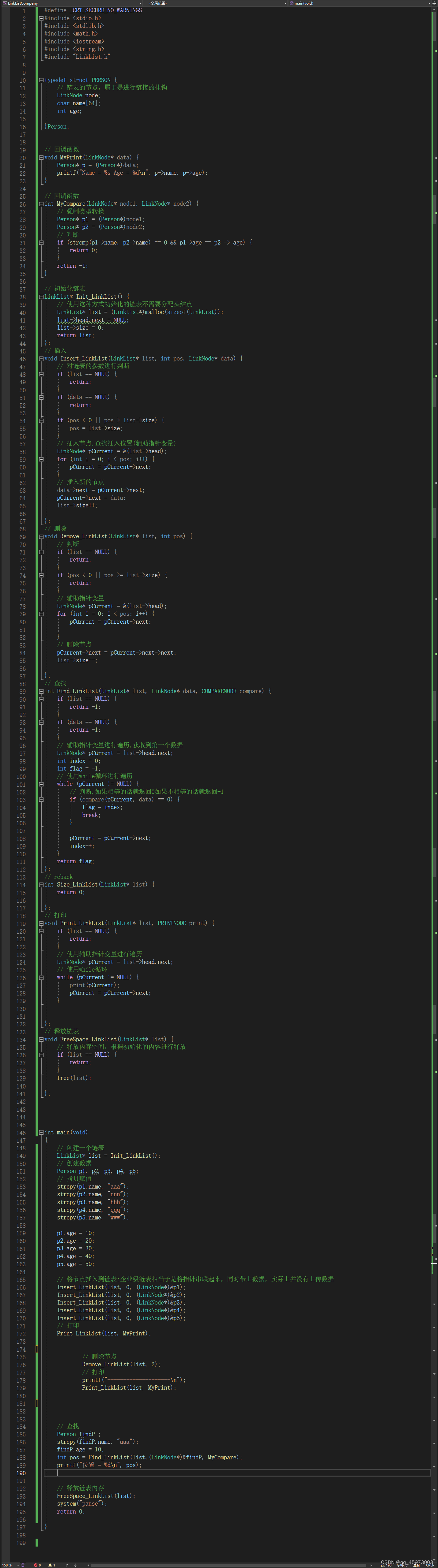Click 'system("pause");' statement
Screen dimensions: 438x1568
82,1503
